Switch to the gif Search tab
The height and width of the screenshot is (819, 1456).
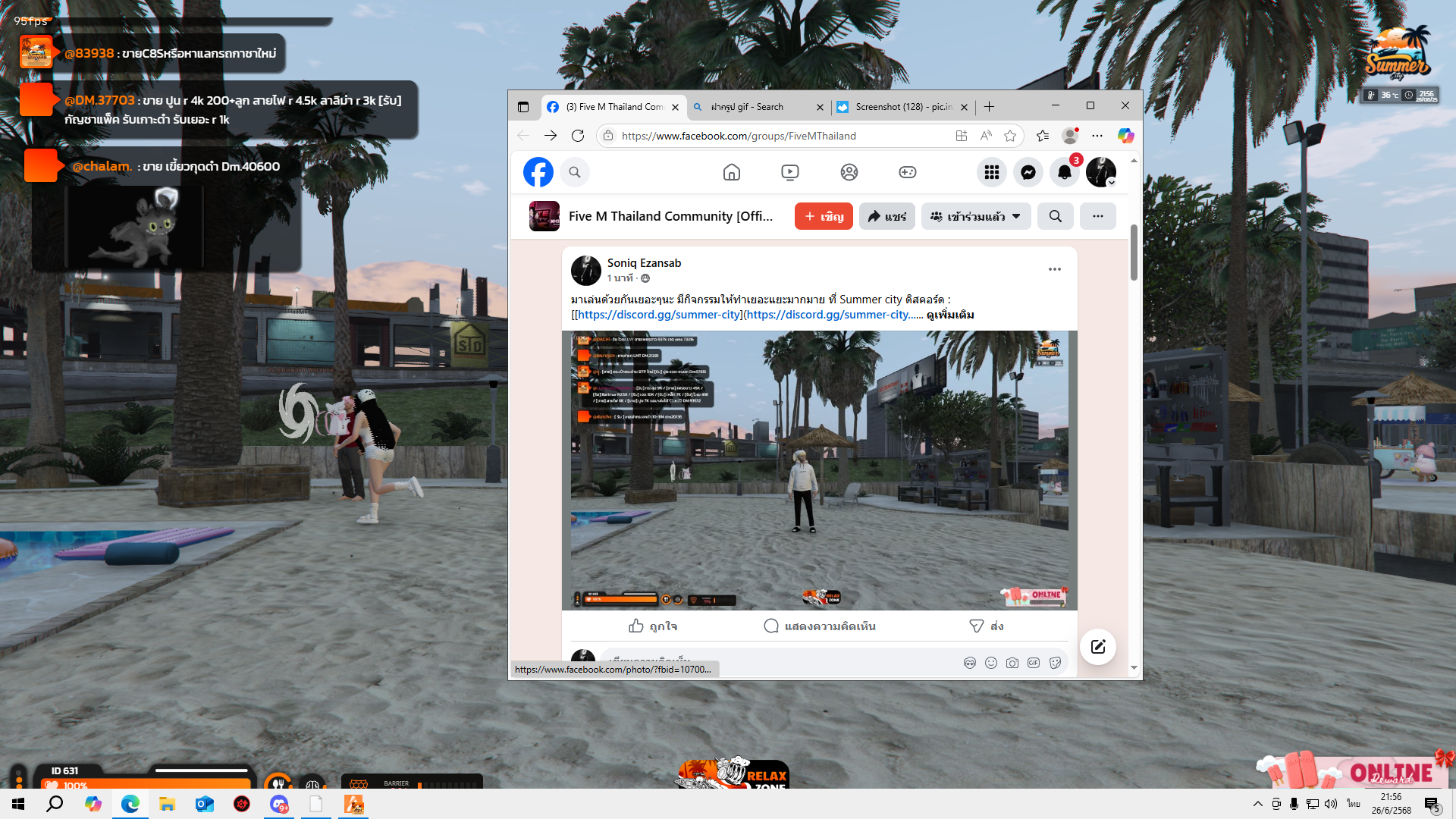click(747, 107)
